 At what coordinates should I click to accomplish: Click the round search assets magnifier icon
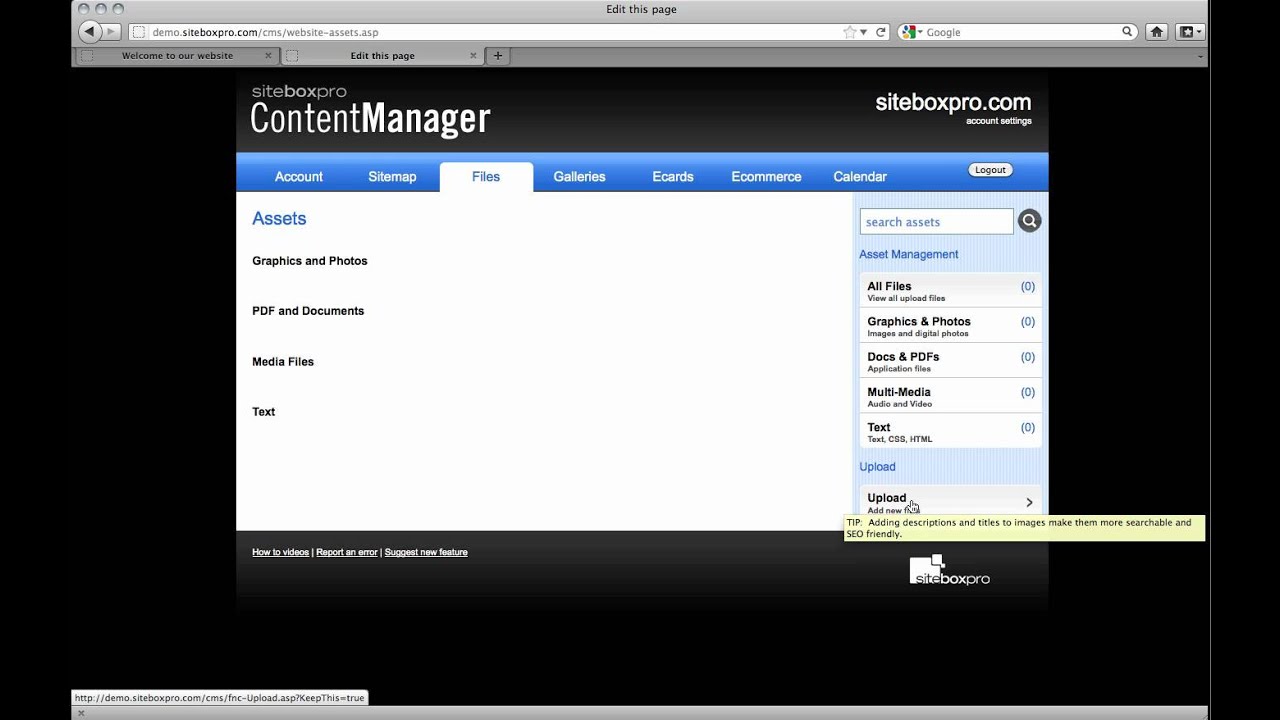pyautogui.click(x=1029, y=221)
